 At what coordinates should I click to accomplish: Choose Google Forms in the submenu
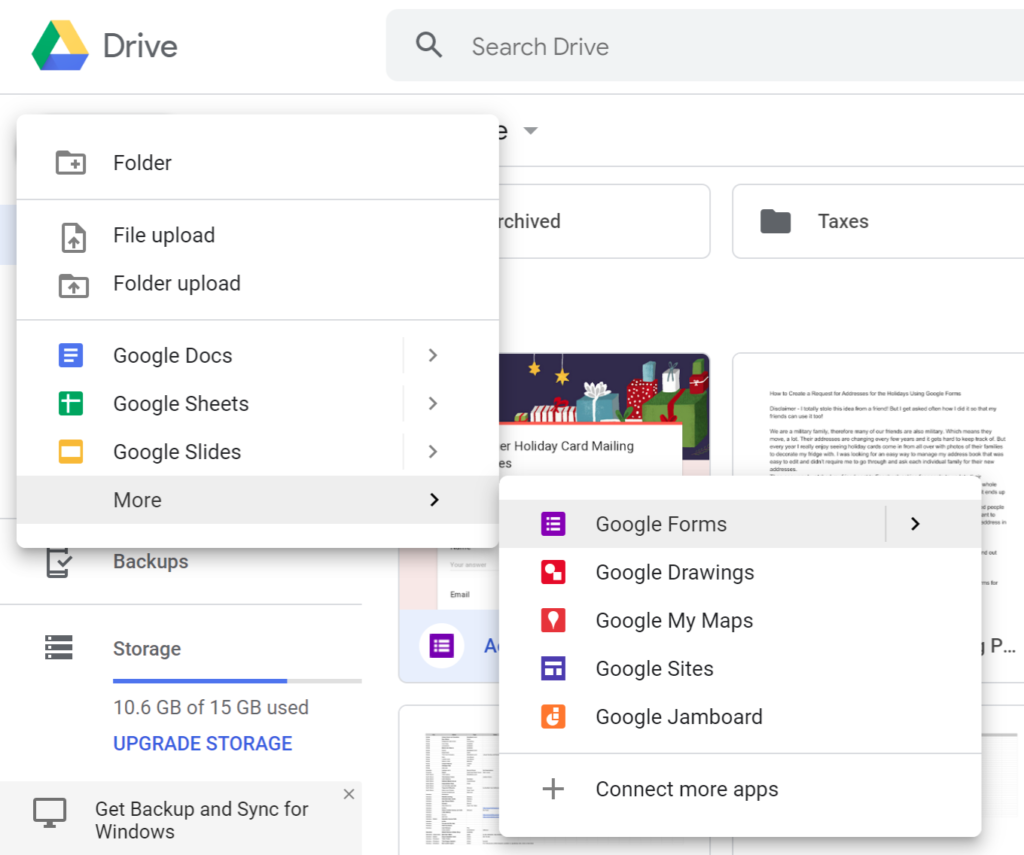tap(692, 524)
